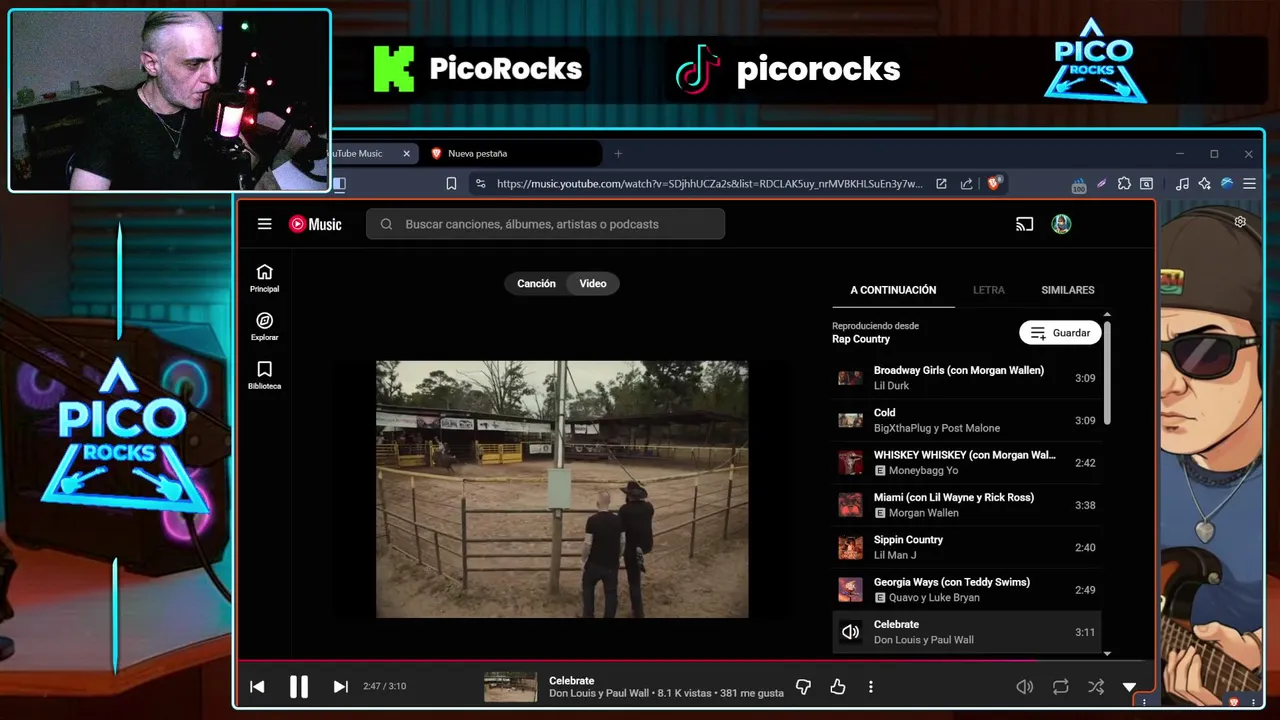Skip to the previous track
This screenshot has height=720, width=1280.
[257, 686]
